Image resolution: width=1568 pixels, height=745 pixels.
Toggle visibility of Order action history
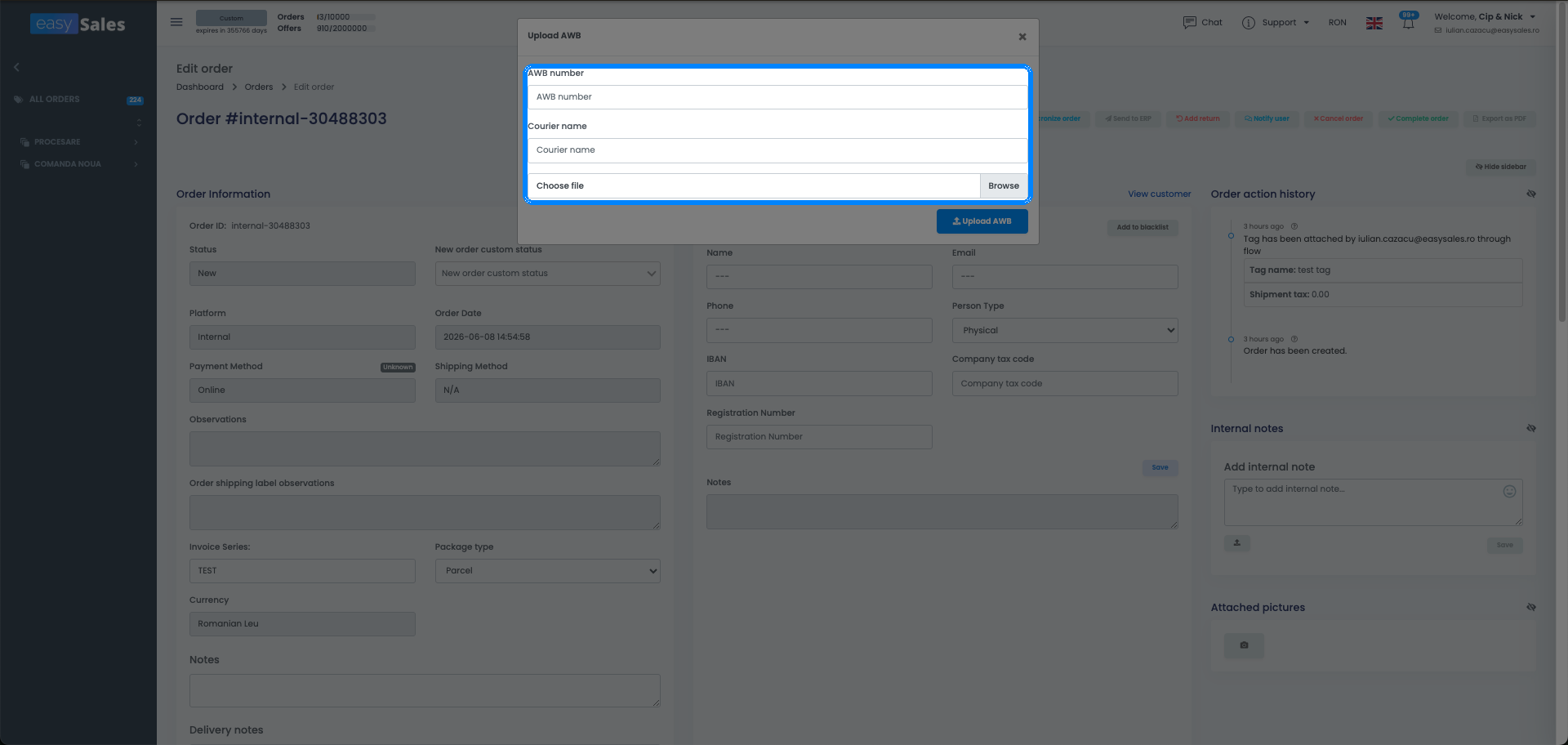click(x=1531, y=194)
